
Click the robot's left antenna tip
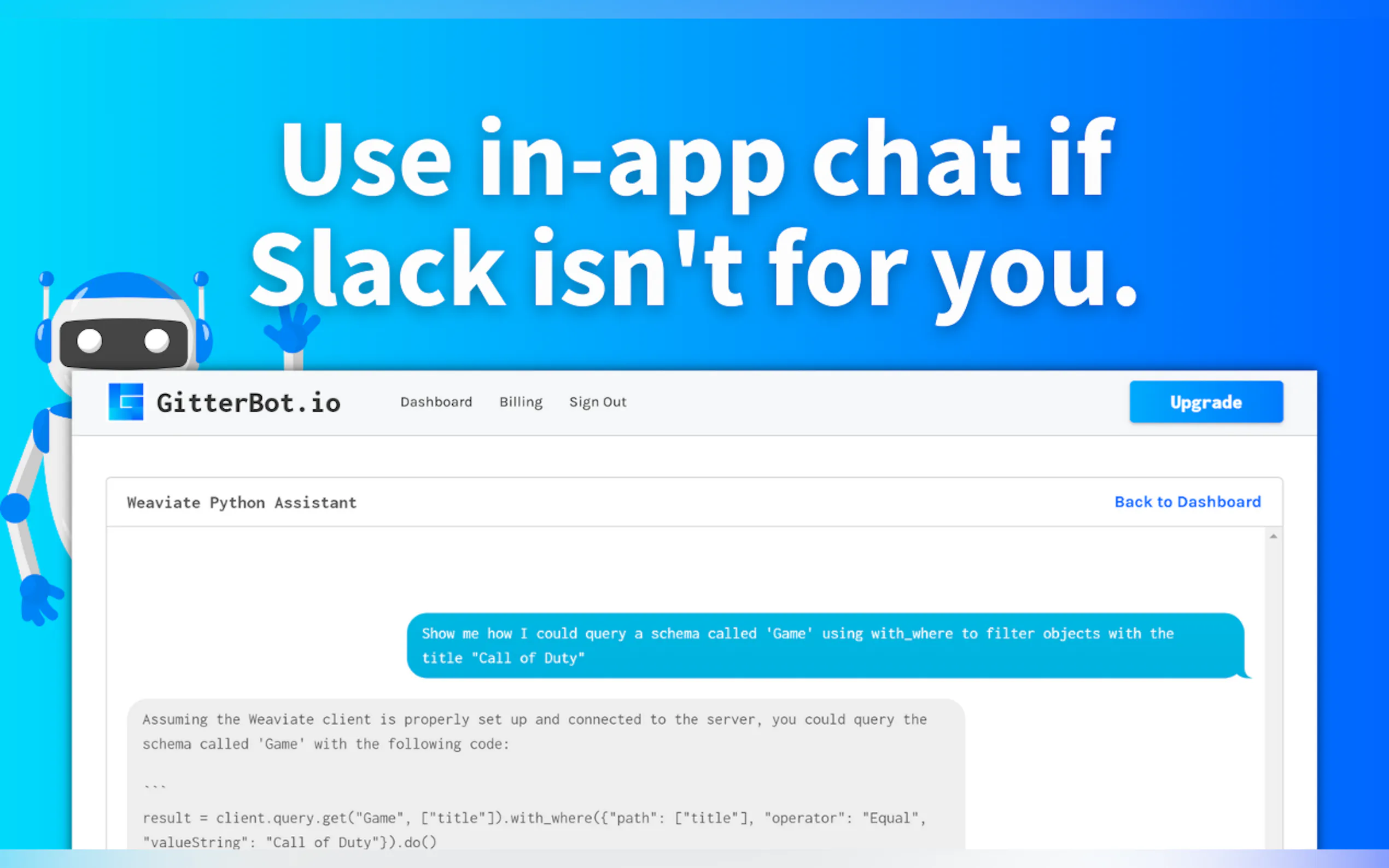coord(46,279)
